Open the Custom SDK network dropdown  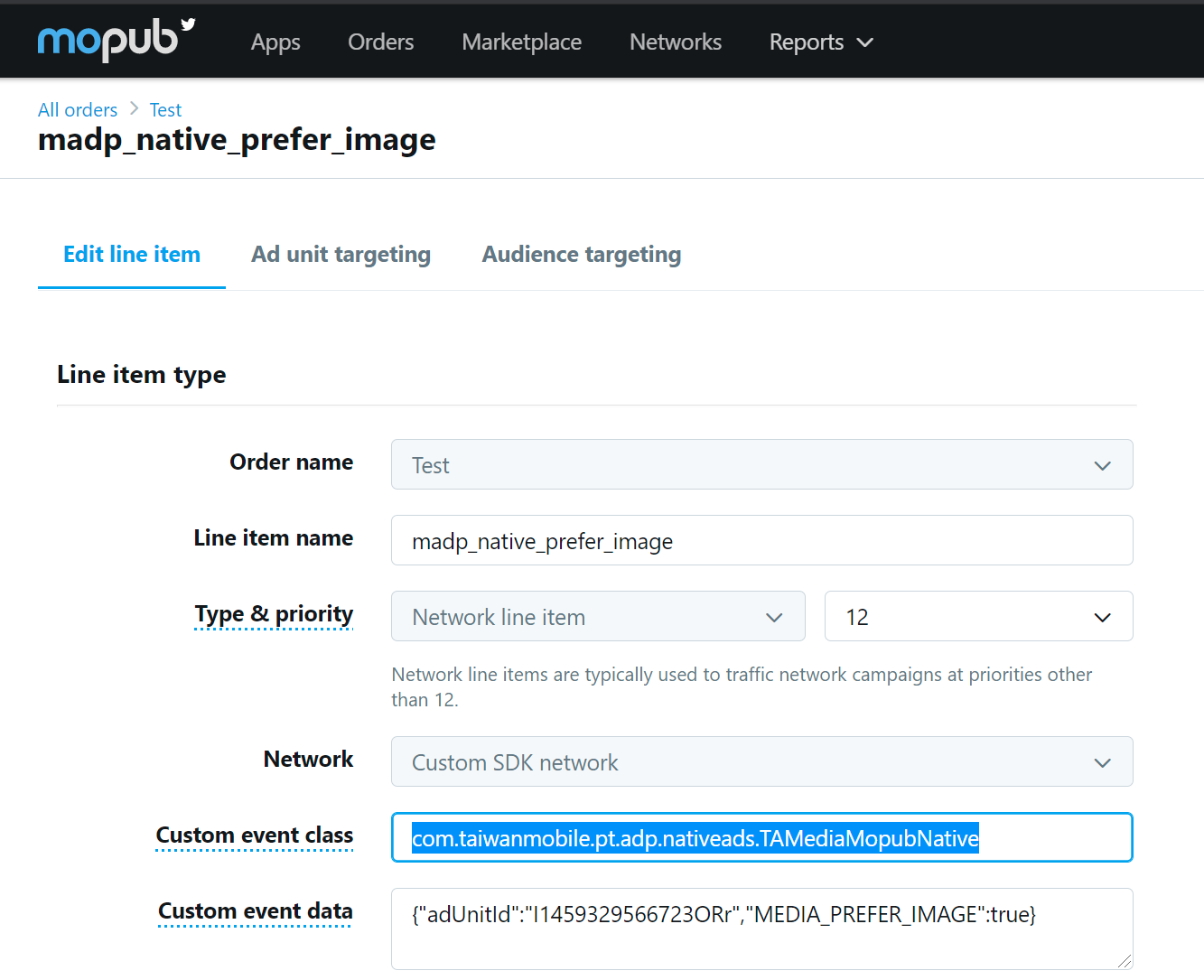[x=762, y=761]
